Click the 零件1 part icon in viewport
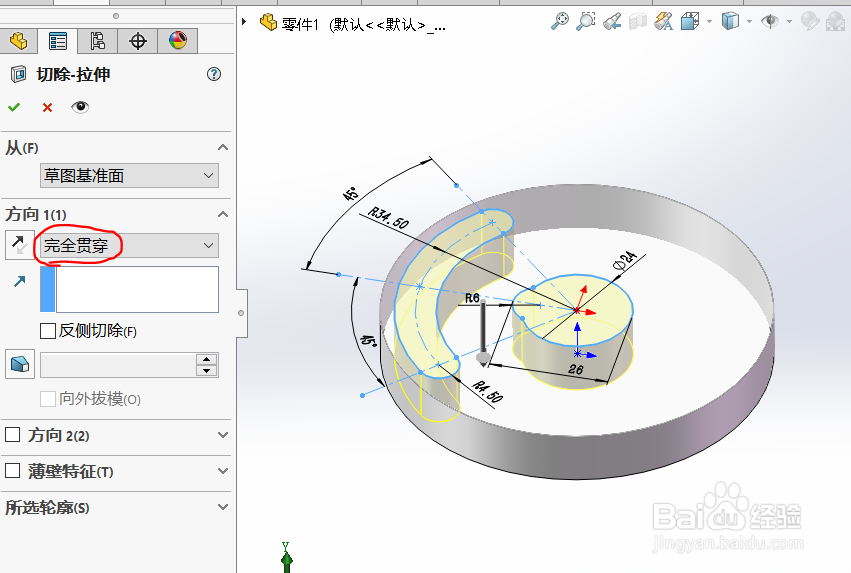The image size is (851, 573). 268,22
